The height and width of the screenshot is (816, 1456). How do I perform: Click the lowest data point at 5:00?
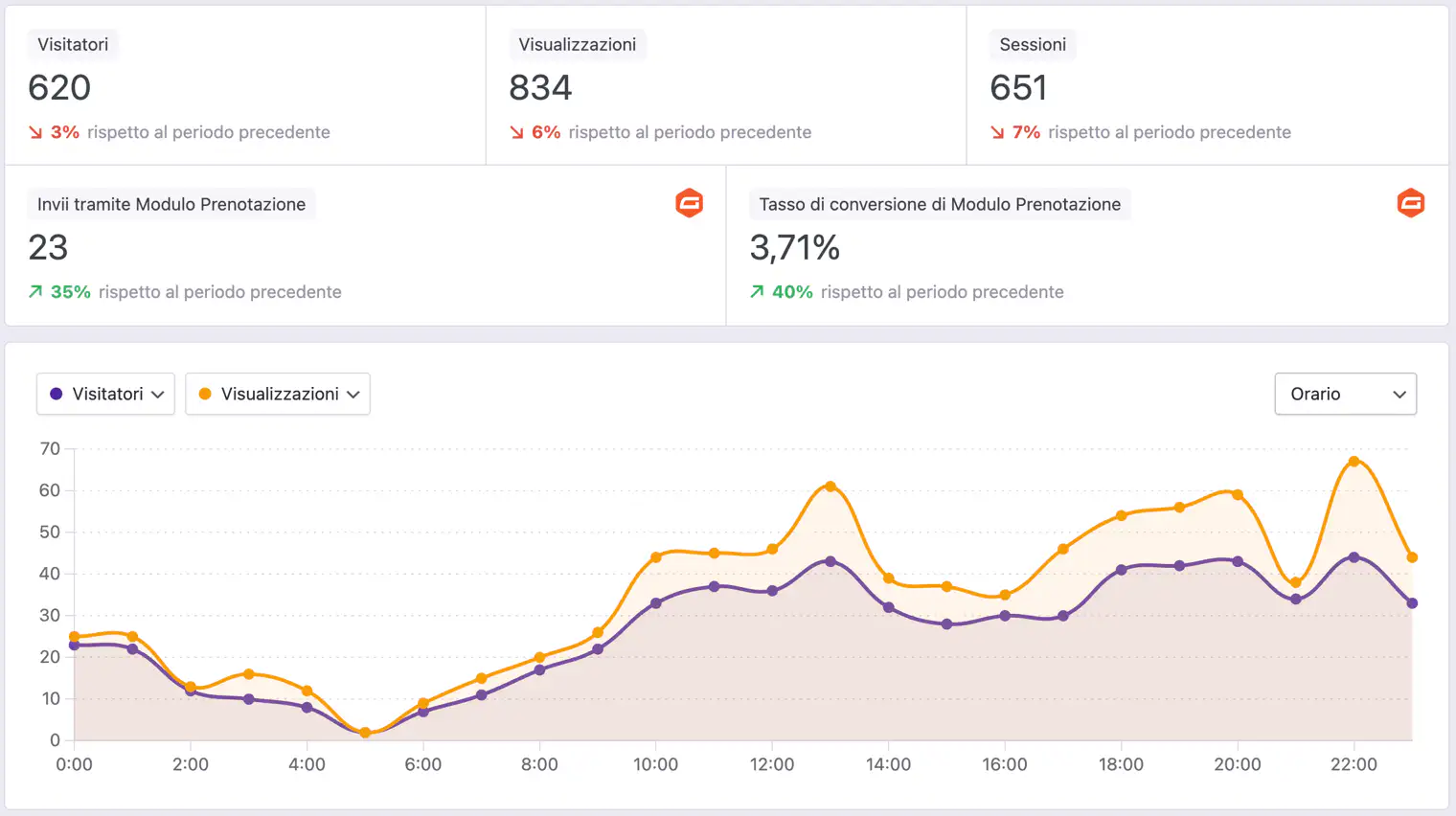[365, 733]
